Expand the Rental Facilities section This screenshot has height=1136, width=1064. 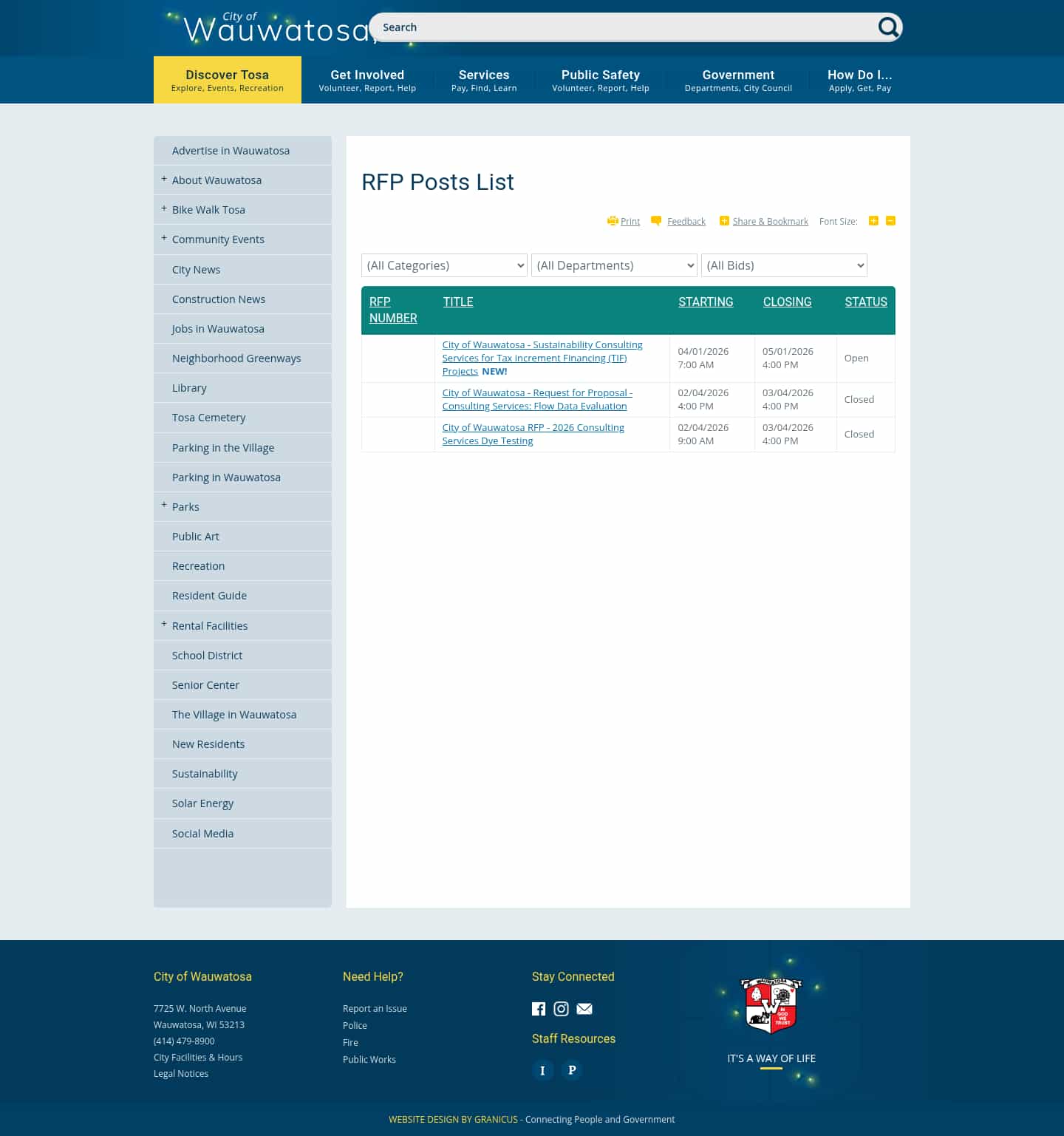tap(163, 625)
